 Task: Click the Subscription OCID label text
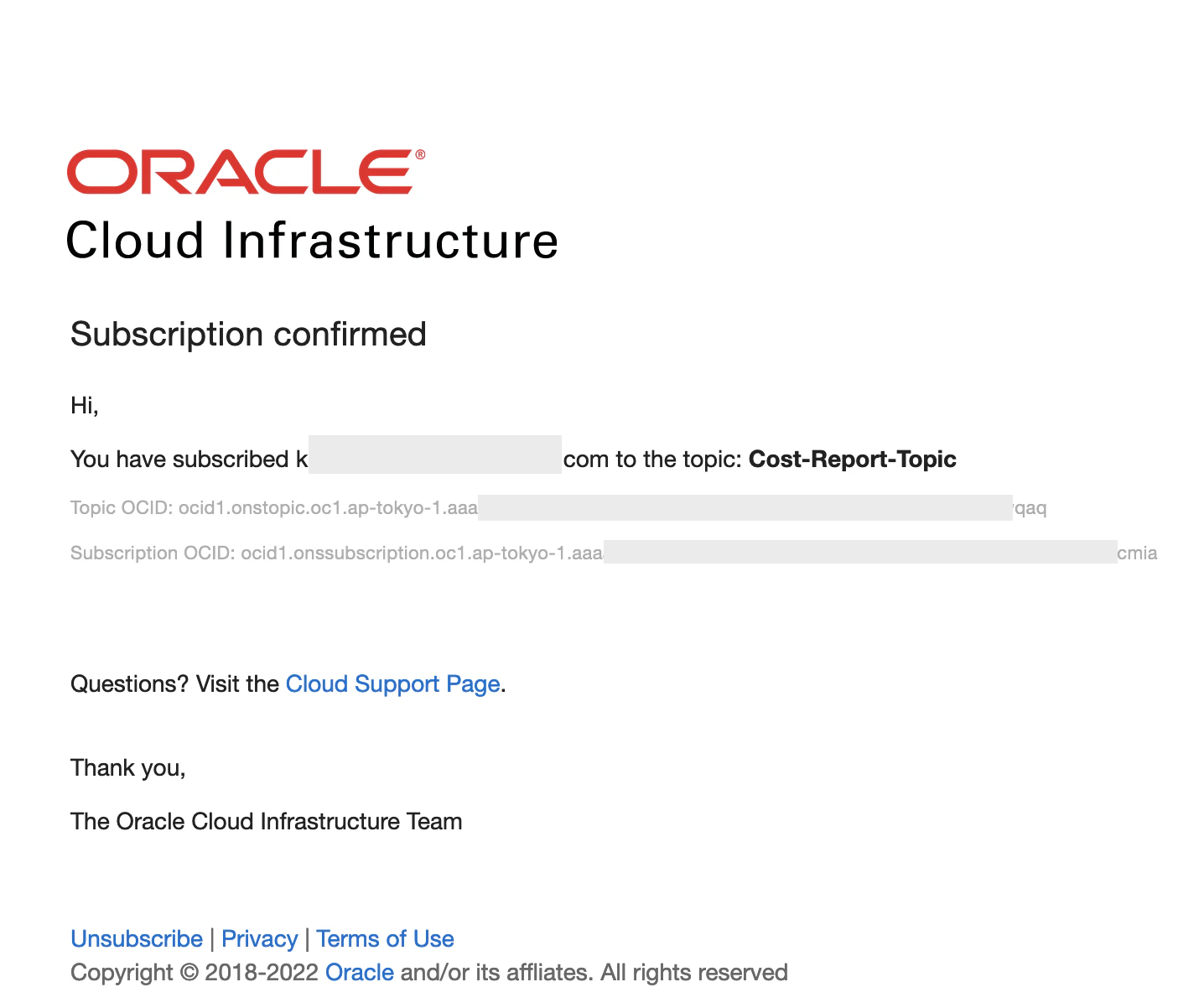pyautogui.click(x=153, y=553)
